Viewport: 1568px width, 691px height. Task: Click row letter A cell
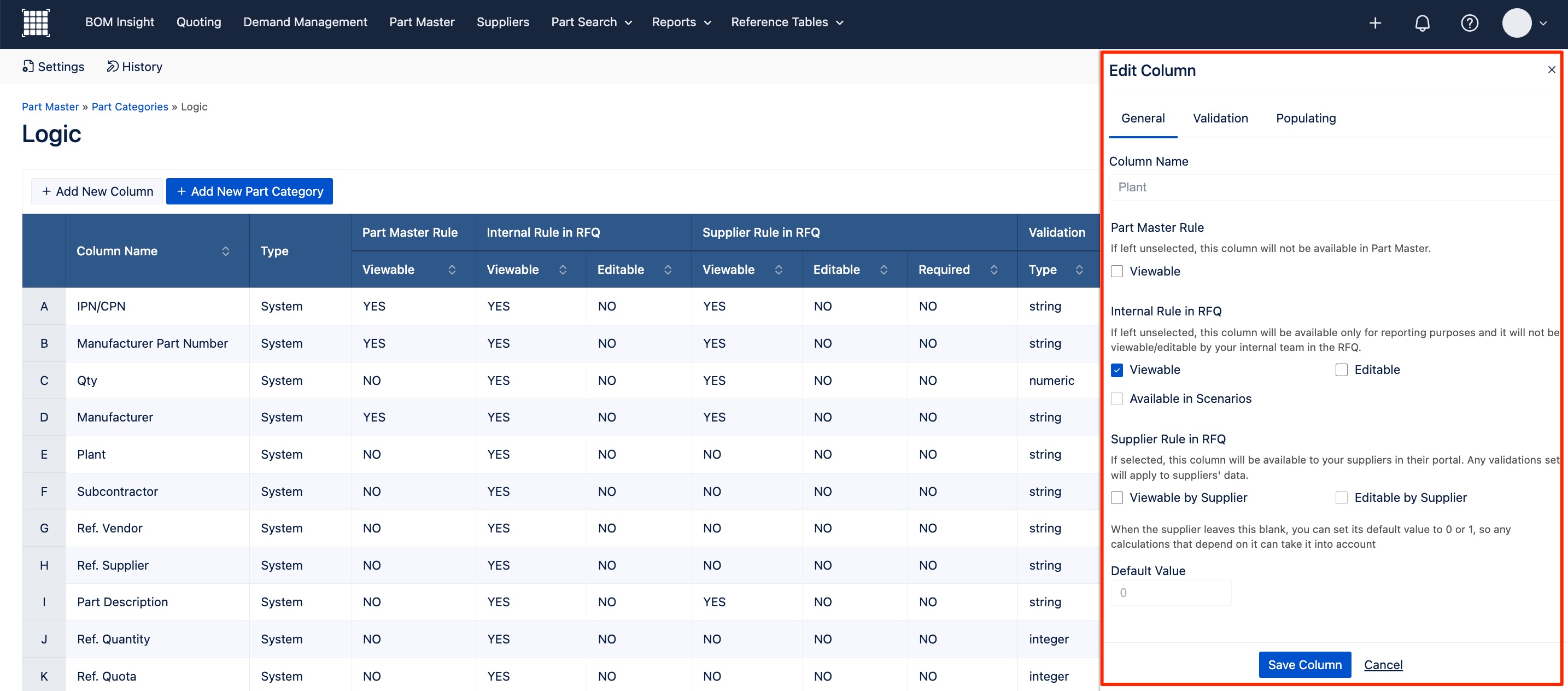click(44, 306)
